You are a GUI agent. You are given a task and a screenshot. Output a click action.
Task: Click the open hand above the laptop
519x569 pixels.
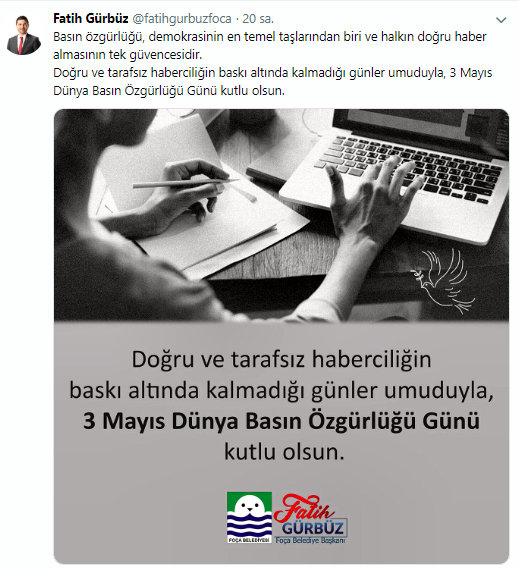[x=374, y=195]
